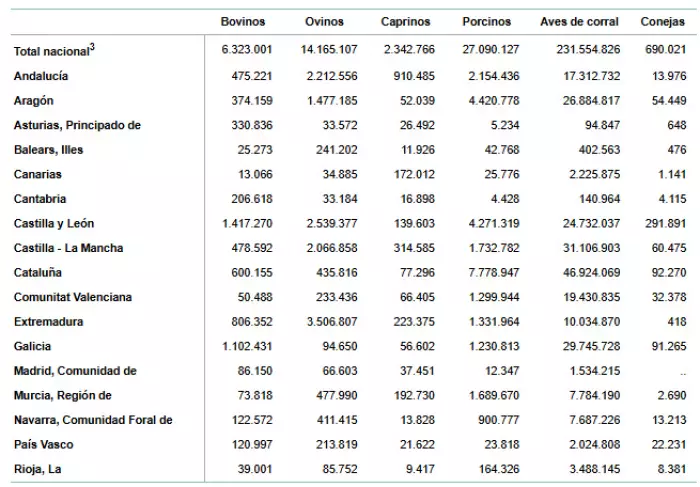This screenshot has height=487, width=700.
Task: Select the Extremadura row label
Action: click(49, 322)
